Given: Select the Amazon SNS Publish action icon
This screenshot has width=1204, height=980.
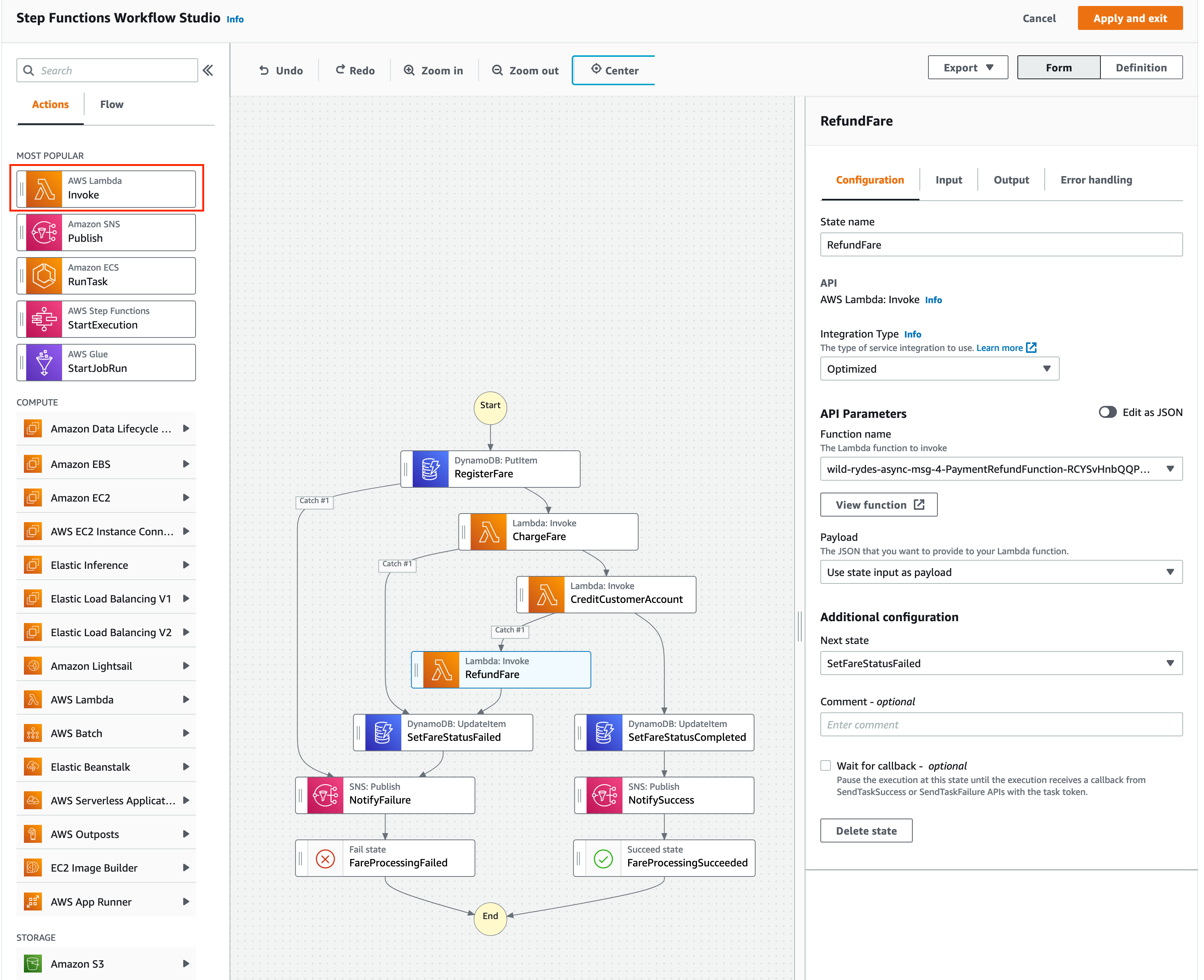Looking at the screenshot, I should click(x=44, y=232).
